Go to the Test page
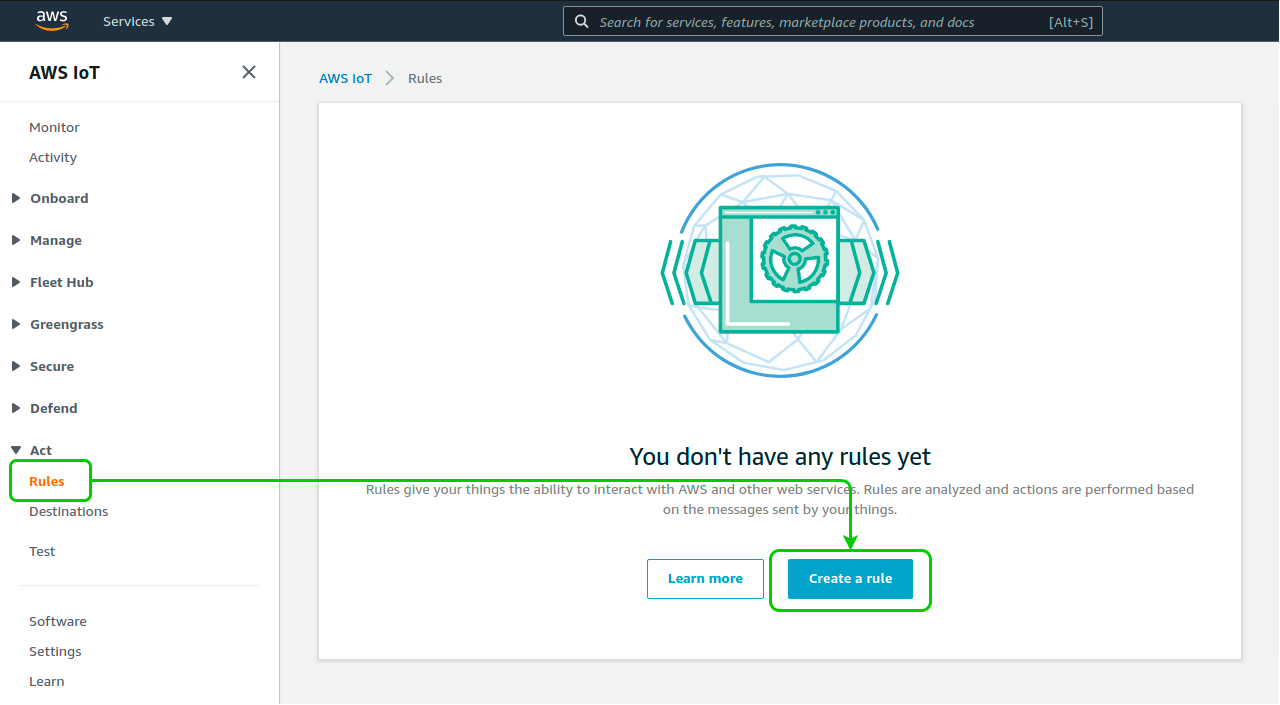 pos(42,551)
